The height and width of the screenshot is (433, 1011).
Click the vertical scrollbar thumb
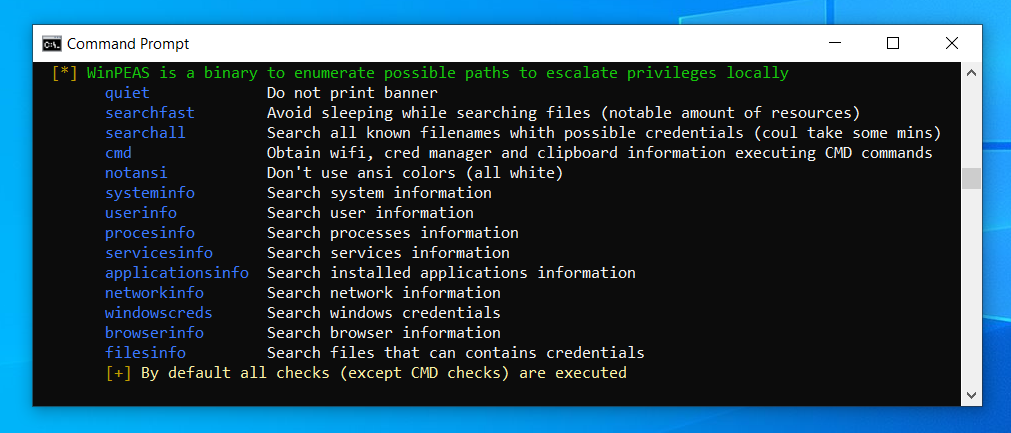point(971,178)
